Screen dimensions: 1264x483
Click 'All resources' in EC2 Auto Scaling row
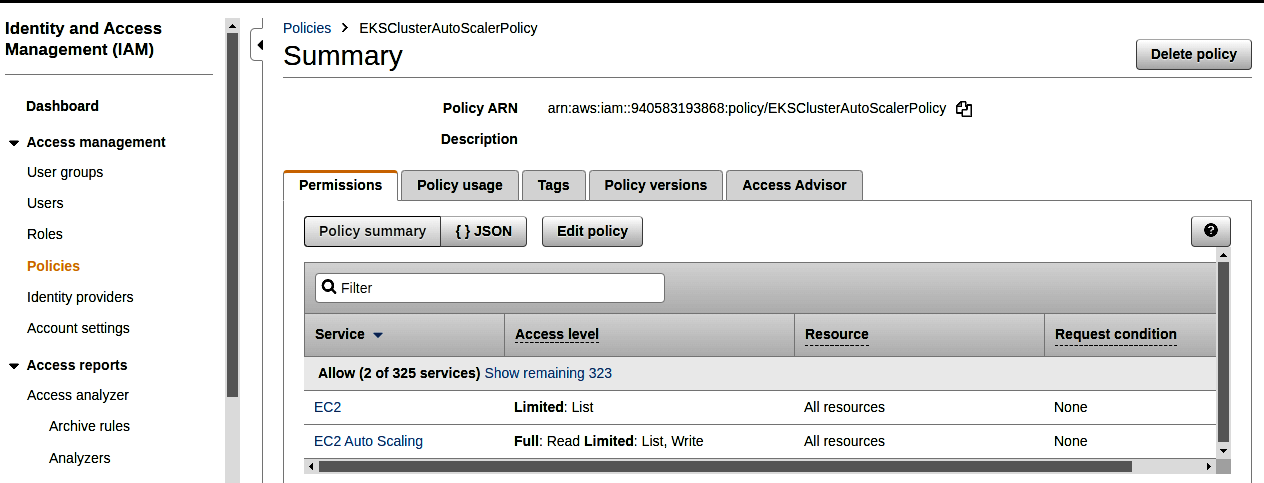[844, 441]
